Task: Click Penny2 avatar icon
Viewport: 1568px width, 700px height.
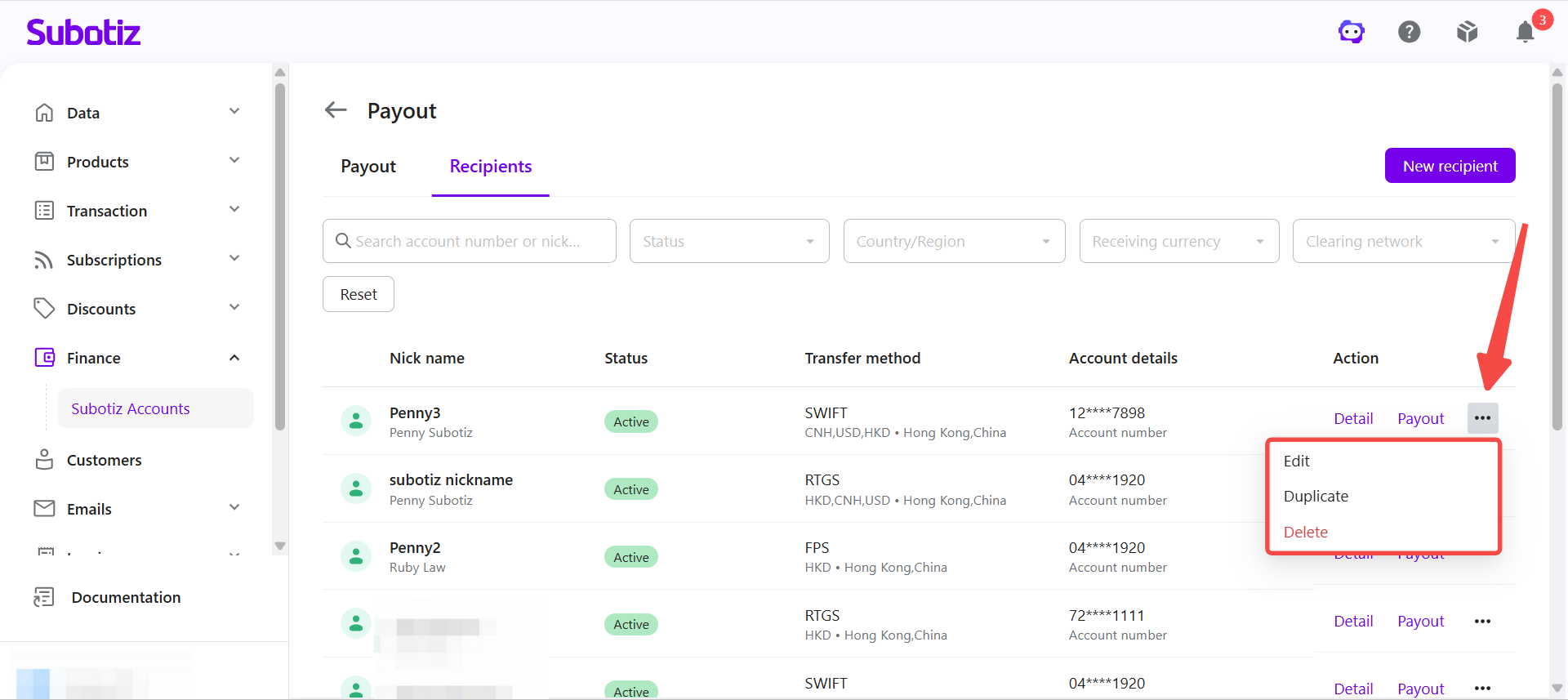Action: pyautogui.click(x=355, y=556)
